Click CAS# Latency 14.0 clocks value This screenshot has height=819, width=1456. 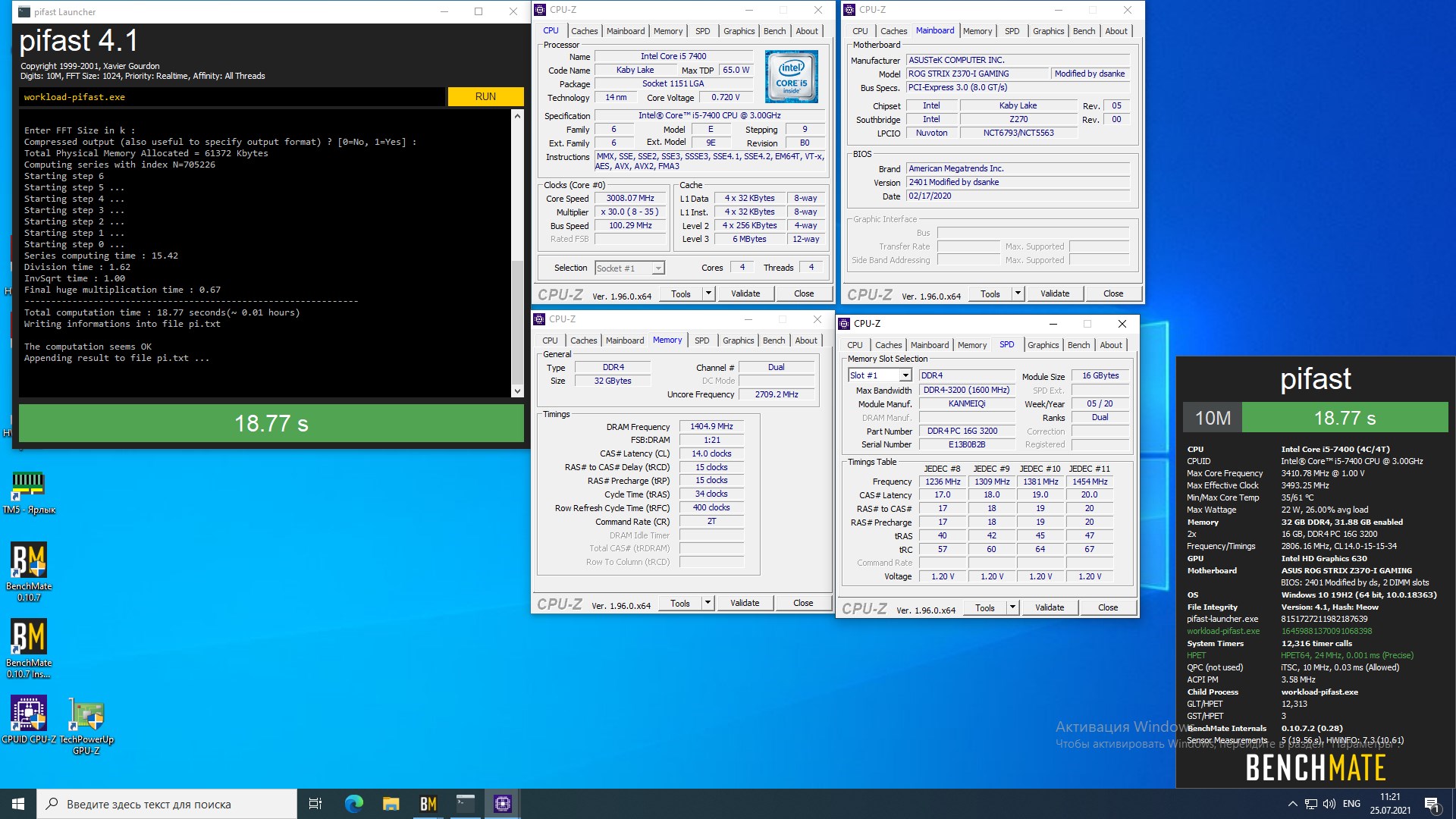click(x=711, y=453)
